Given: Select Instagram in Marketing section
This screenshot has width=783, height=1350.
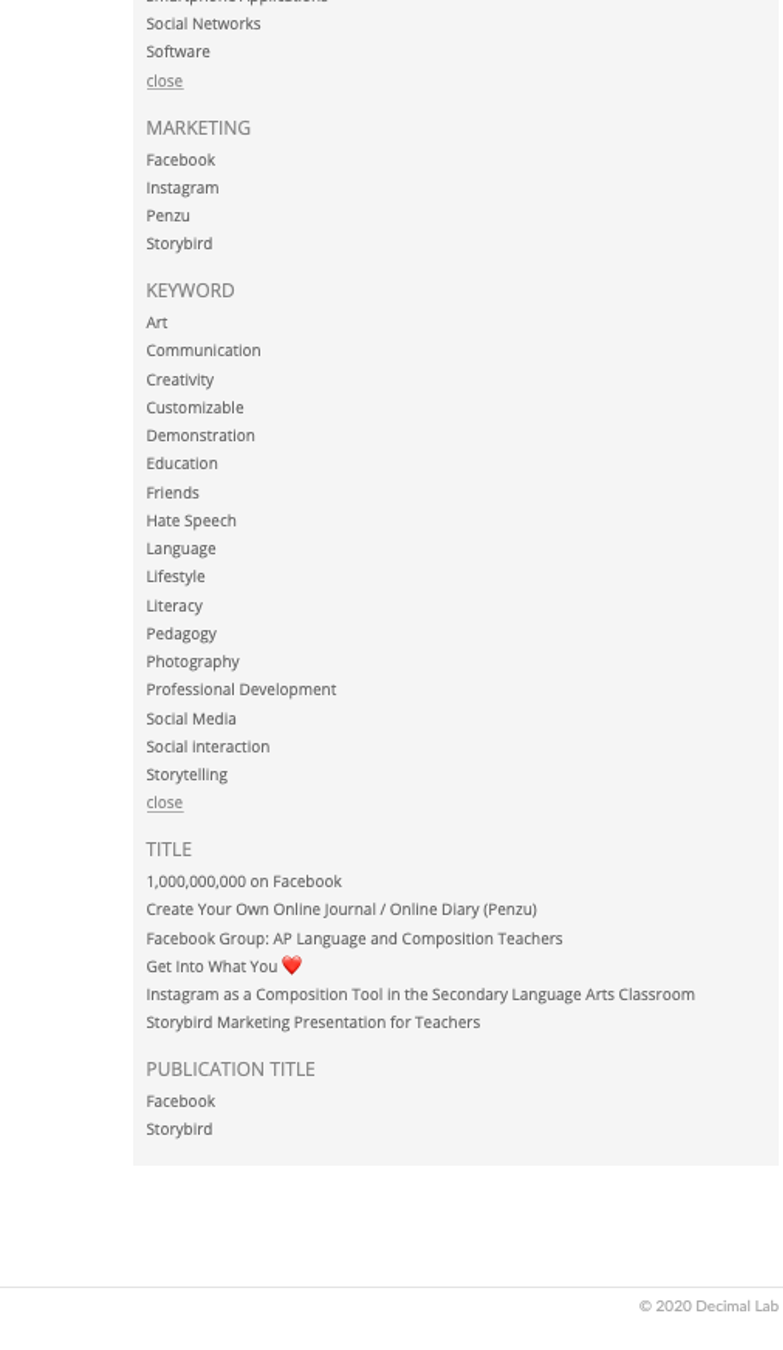Looking at the screenshot, I should (x=182, y=188).
